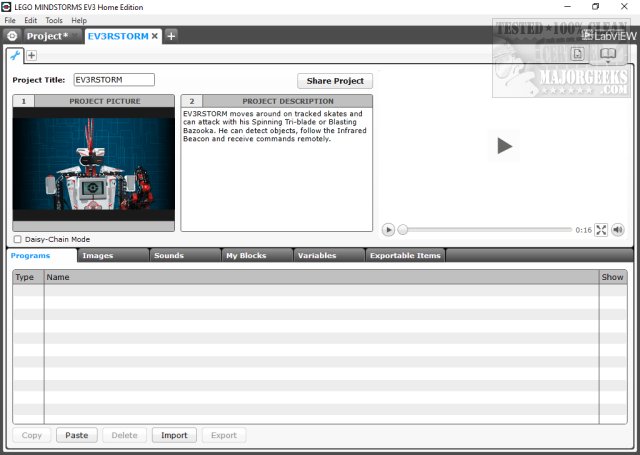Click the PROJECT DESCRIPTION section header
Screen dimensions: 640x455
(x=288, y=101)
